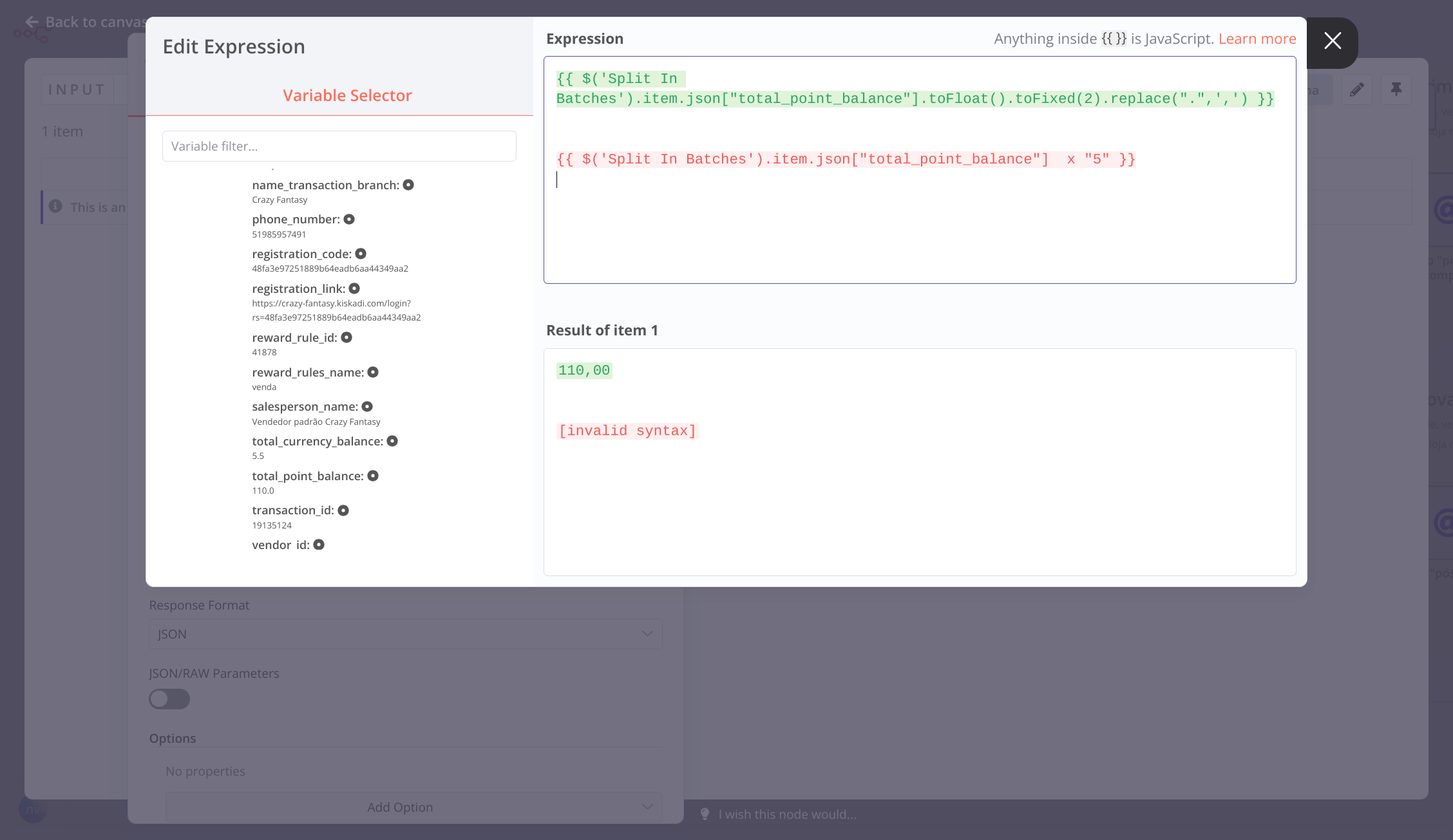Screen dimensions: 1453x840
Task: Open the Response Format JSON dropdown
Action: 405,634
